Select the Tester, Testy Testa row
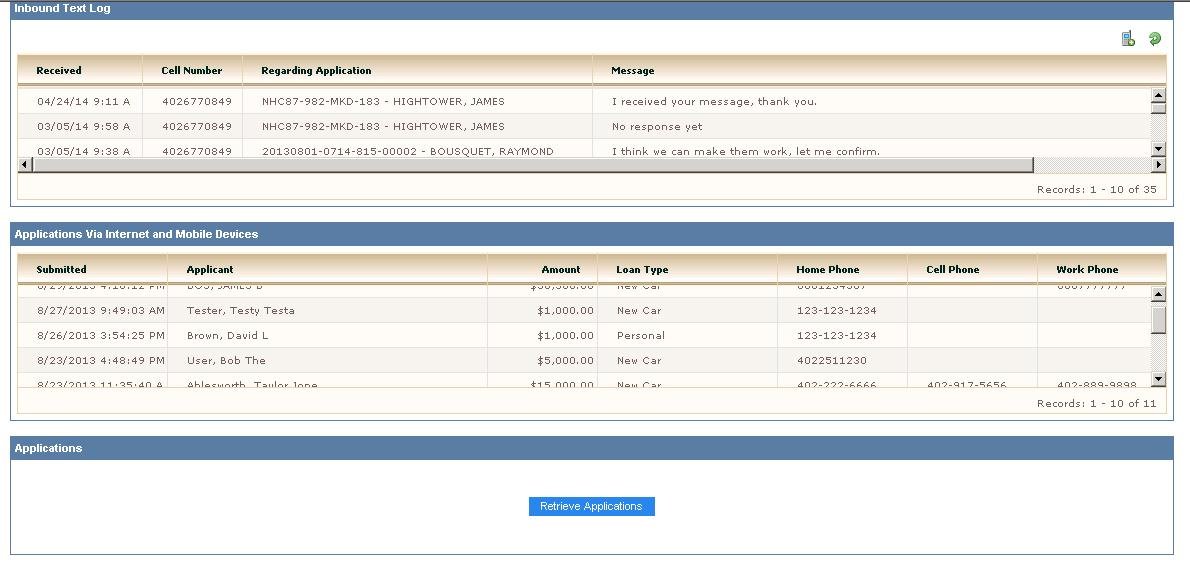Viewport: 1190px width, 567px height. click(240, 311)
